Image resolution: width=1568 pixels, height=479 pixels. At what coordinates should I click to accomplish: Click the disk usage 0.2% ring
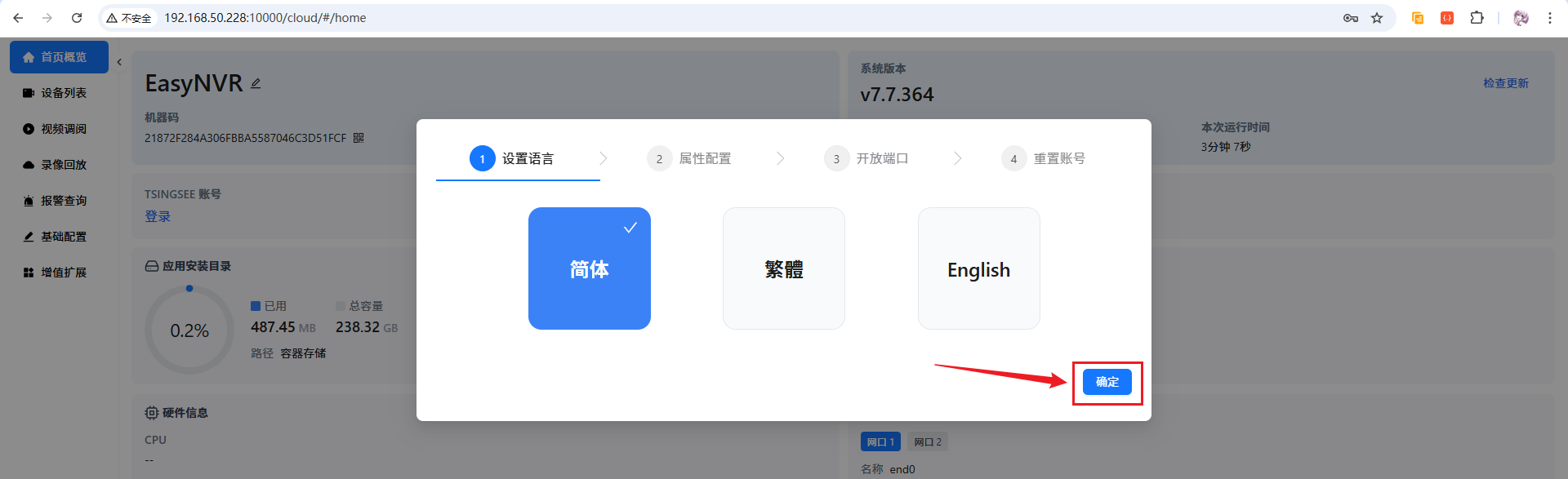click(189, 330)
